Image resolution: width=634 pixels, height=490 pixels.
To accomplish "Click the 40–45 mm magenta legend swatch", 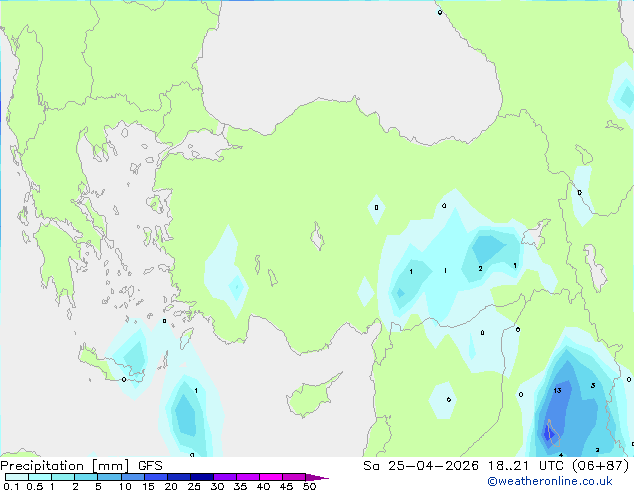I will click(271, 477).
